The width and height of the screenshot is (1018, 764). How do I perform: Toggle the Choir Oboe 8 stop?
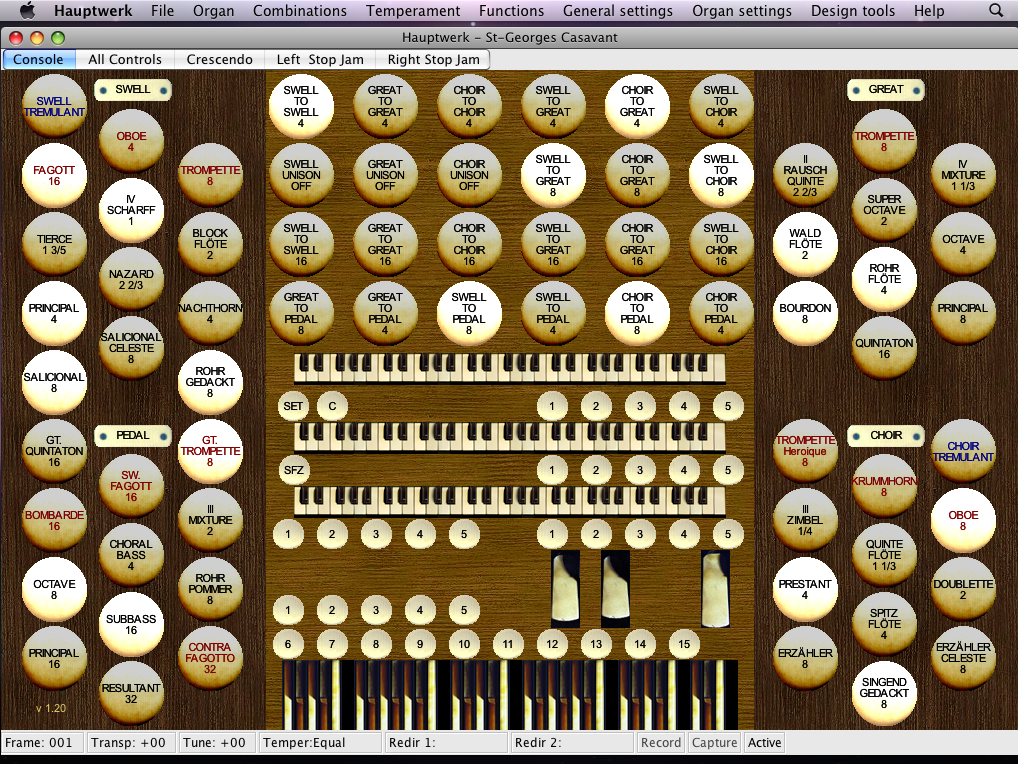tap(963, 520)
